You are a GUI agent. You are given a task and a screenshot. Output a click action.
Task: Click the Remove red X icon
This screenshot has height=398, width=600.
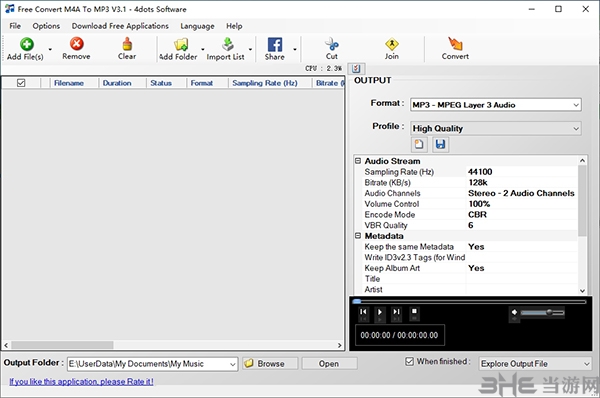[x=77, y=44]
